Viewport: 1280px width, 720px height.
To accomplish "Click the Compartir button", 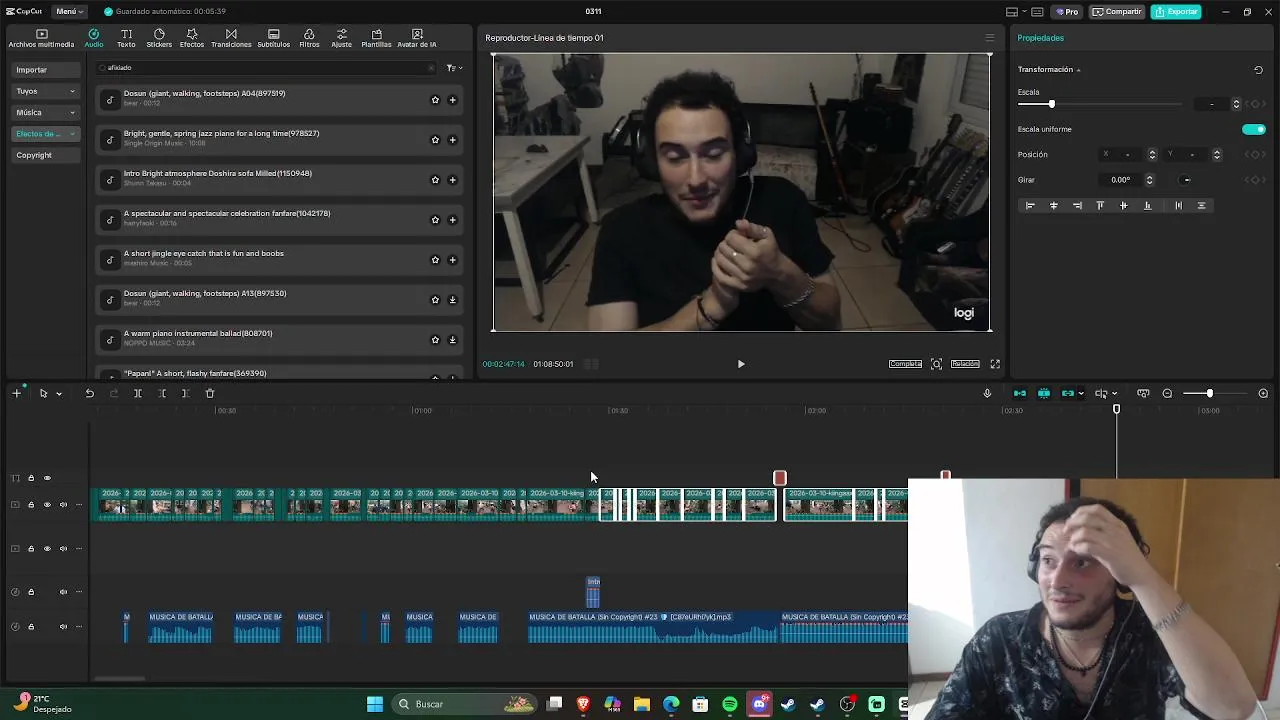I will click(1117, 12).
